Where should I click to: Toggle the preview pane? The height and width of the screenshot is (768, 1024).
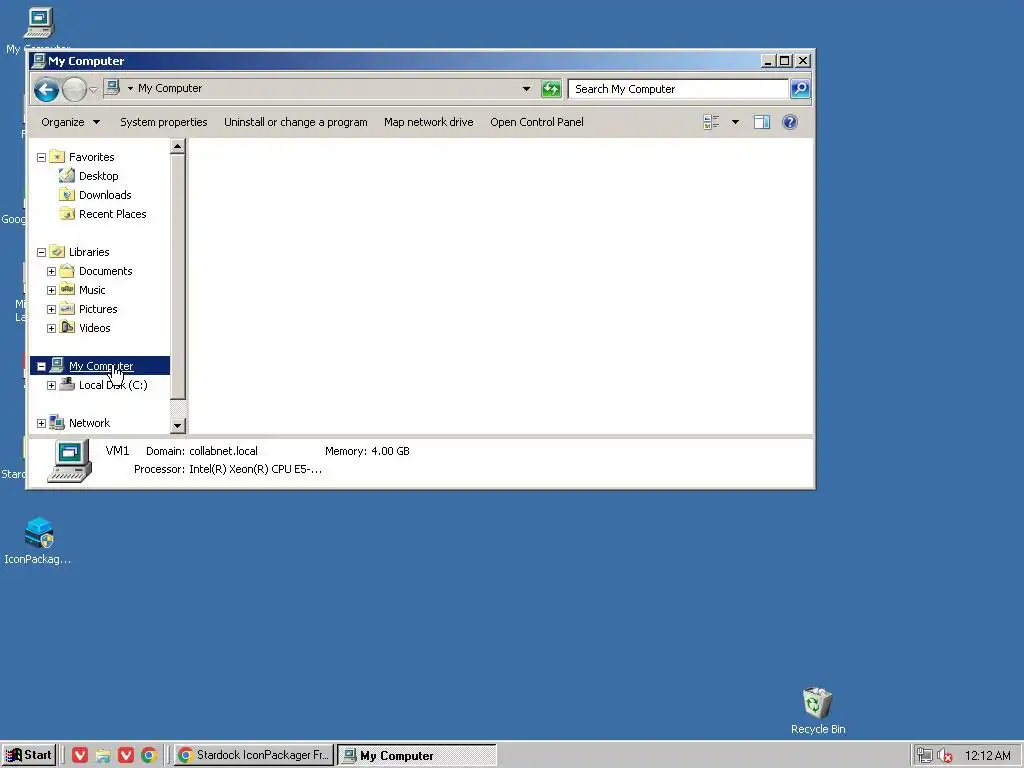pos(761,122)
